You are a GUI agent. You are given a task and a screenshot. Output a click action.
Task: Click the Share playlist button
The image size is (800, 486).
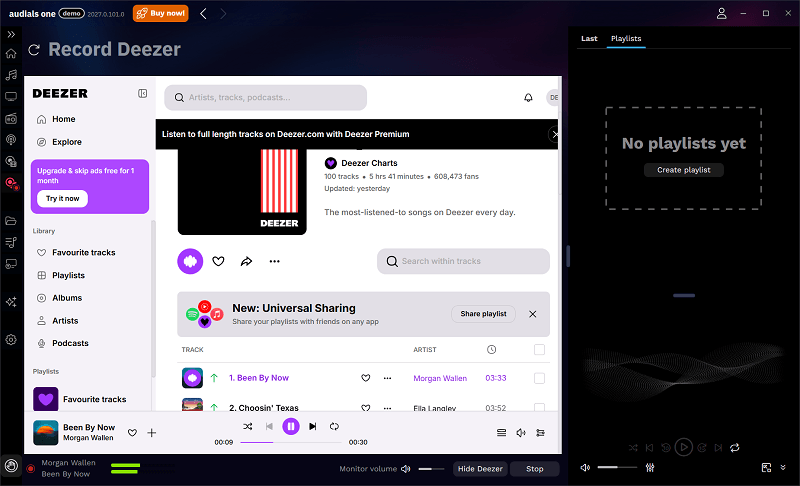tap(483, 314)
